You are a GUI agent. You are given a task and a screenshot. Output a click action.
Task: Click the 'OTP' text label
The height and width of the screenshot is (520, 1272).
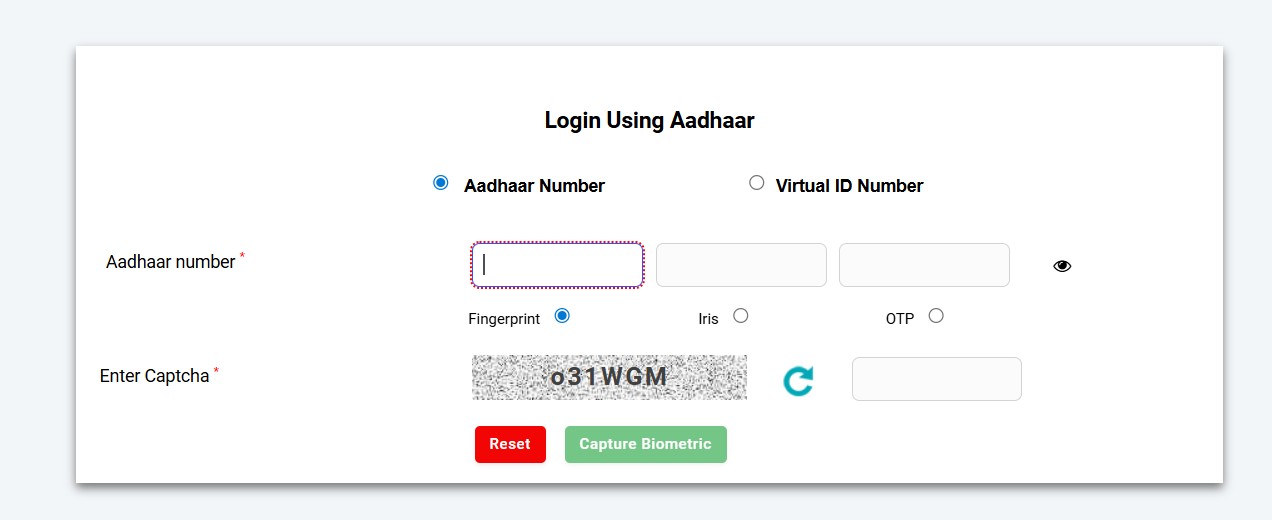(900, 319)
